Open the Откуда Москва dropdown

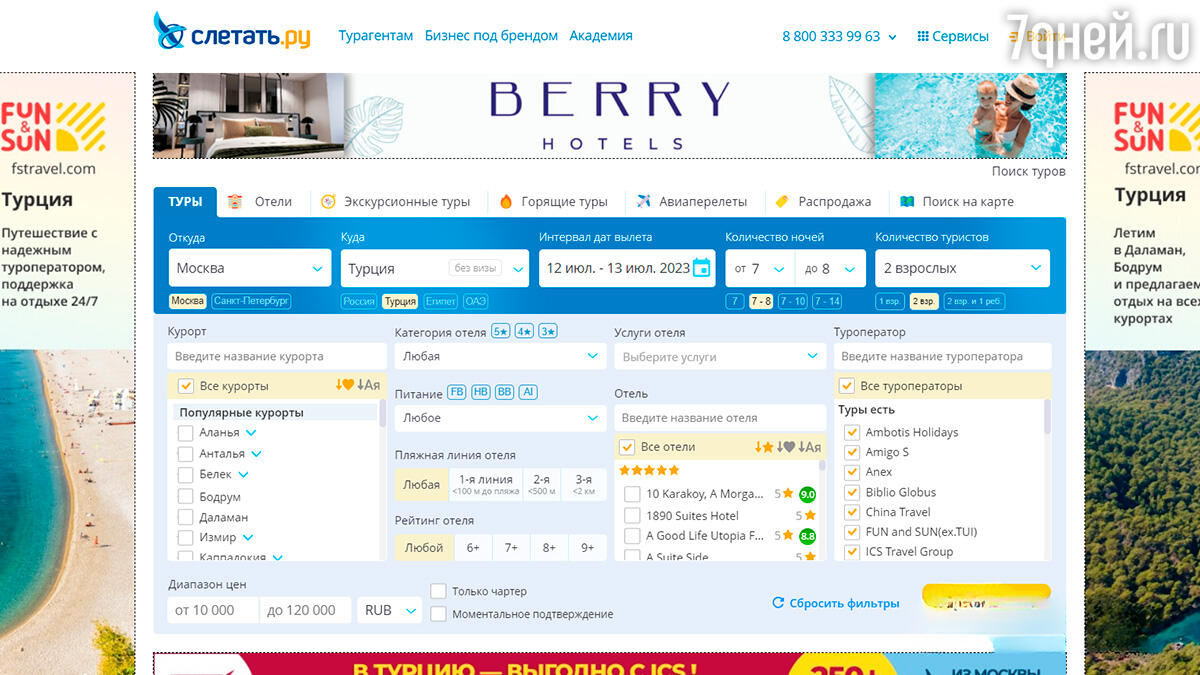tap(250, 268)
